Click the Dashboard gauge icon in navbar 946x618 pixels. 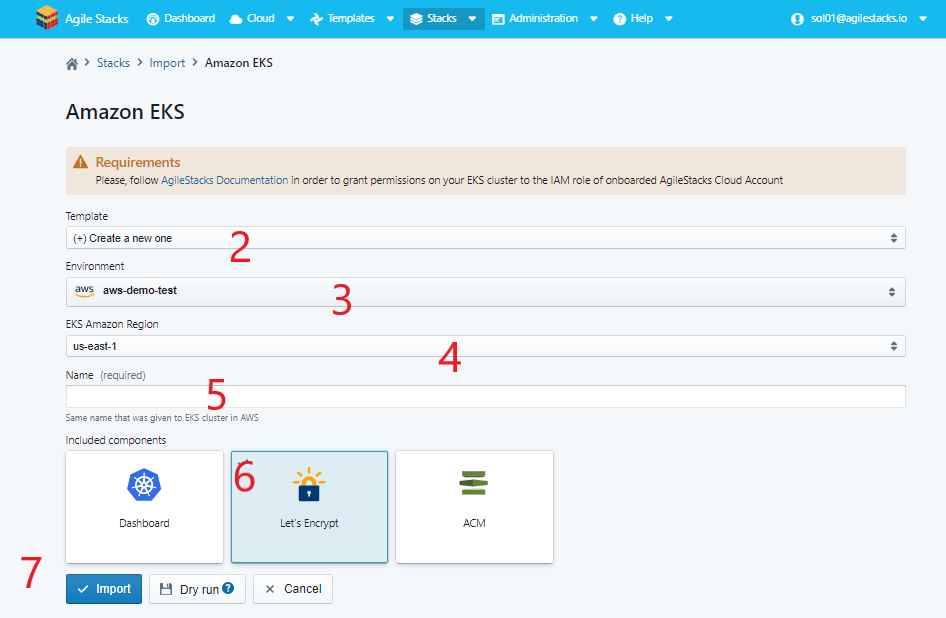[x=153, y=19]
